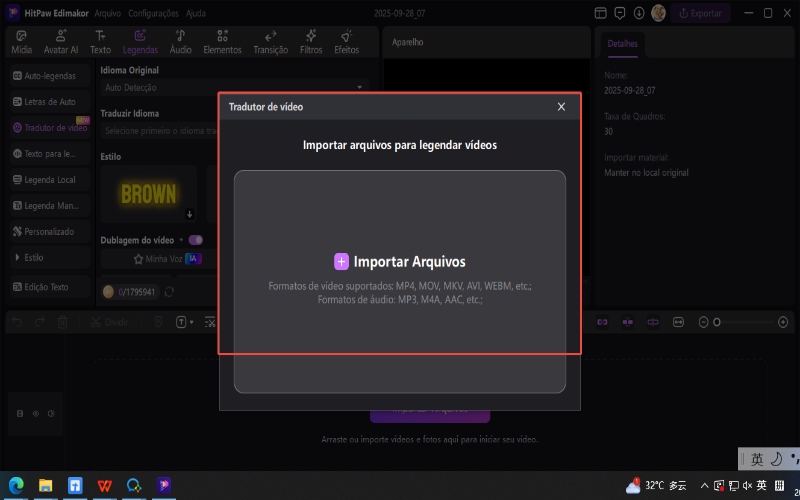The height and width of the screenshot is (500, 800).
Task: Open the Ajuda menu
Action: pos(196,13)
